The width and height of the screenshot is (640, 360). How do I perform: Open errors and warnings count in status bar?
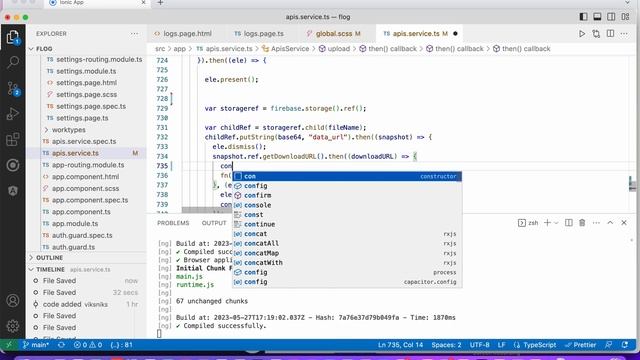(87, 345)
